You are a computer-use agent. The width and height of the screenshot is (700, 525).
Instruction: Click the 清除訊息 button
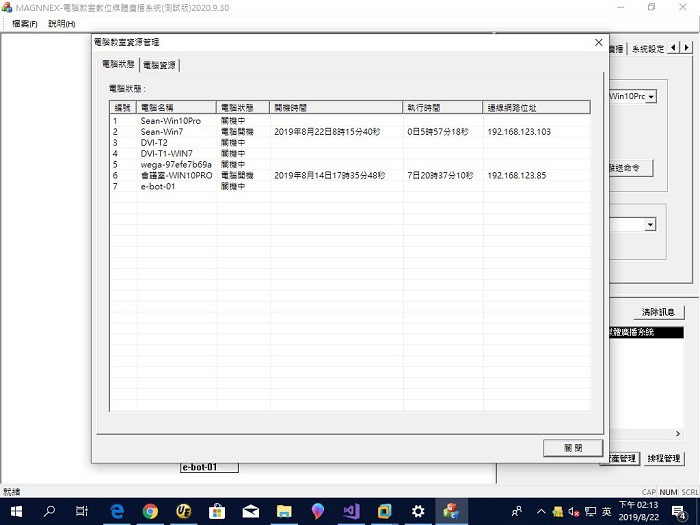click(657, 313)
